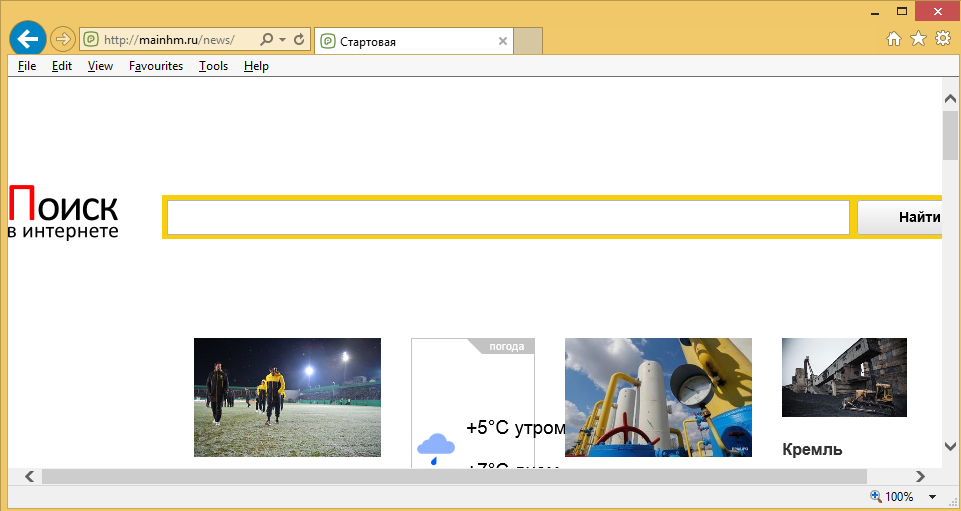Image resolution: width=961 pixels, height=511 pixels.
Task: Click the 100% zoom level button
Action: click(892, 497)
